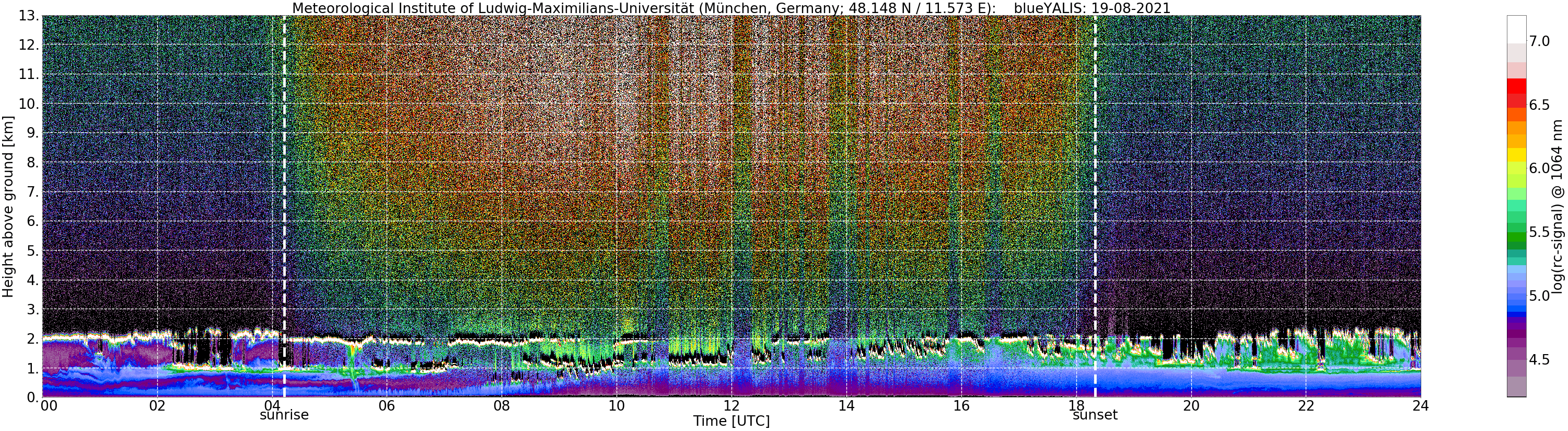Click the height tick label '4.'

pyautogui.click(x=33, y=280)
